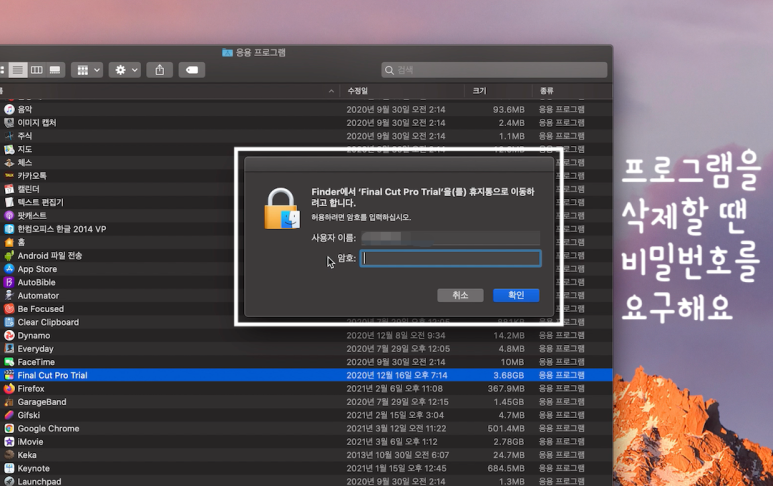
Task: Select the FaceTime app icon
Action: tap(9, 362)
